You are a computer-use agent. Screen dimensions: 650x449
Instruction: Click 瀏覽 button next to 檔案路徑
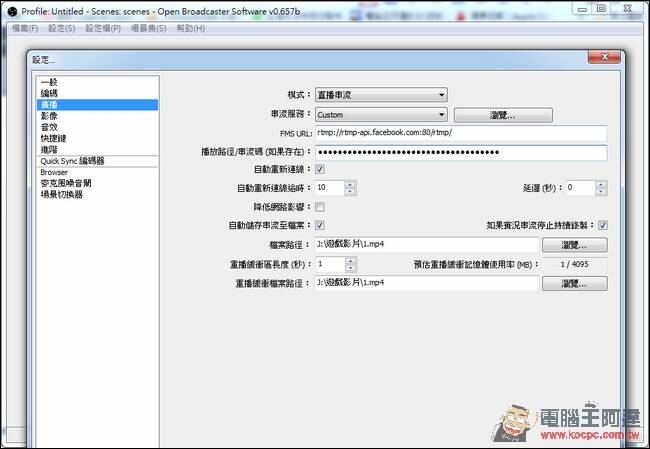575,245
